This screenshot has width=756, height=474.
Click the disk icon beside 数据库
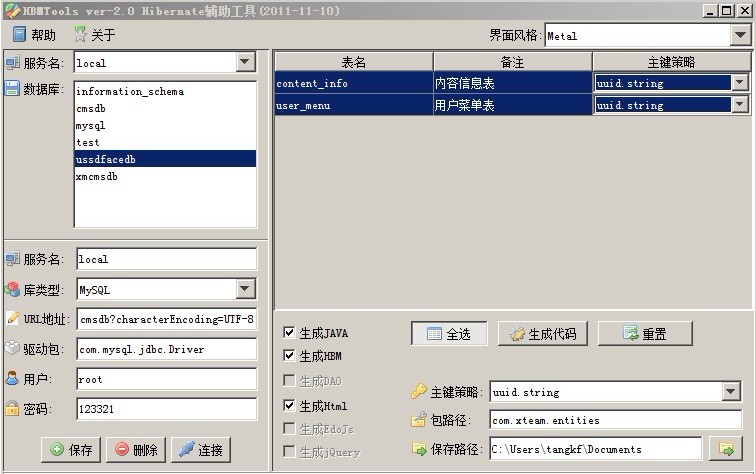coord(12,88)
